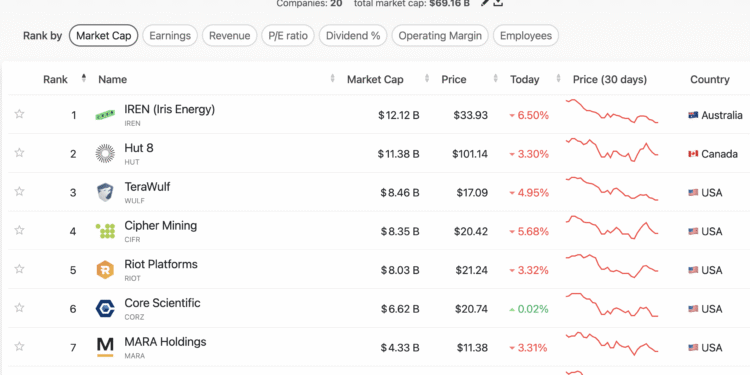Sort using arrows beside the Name column

[x=332, y=78]
